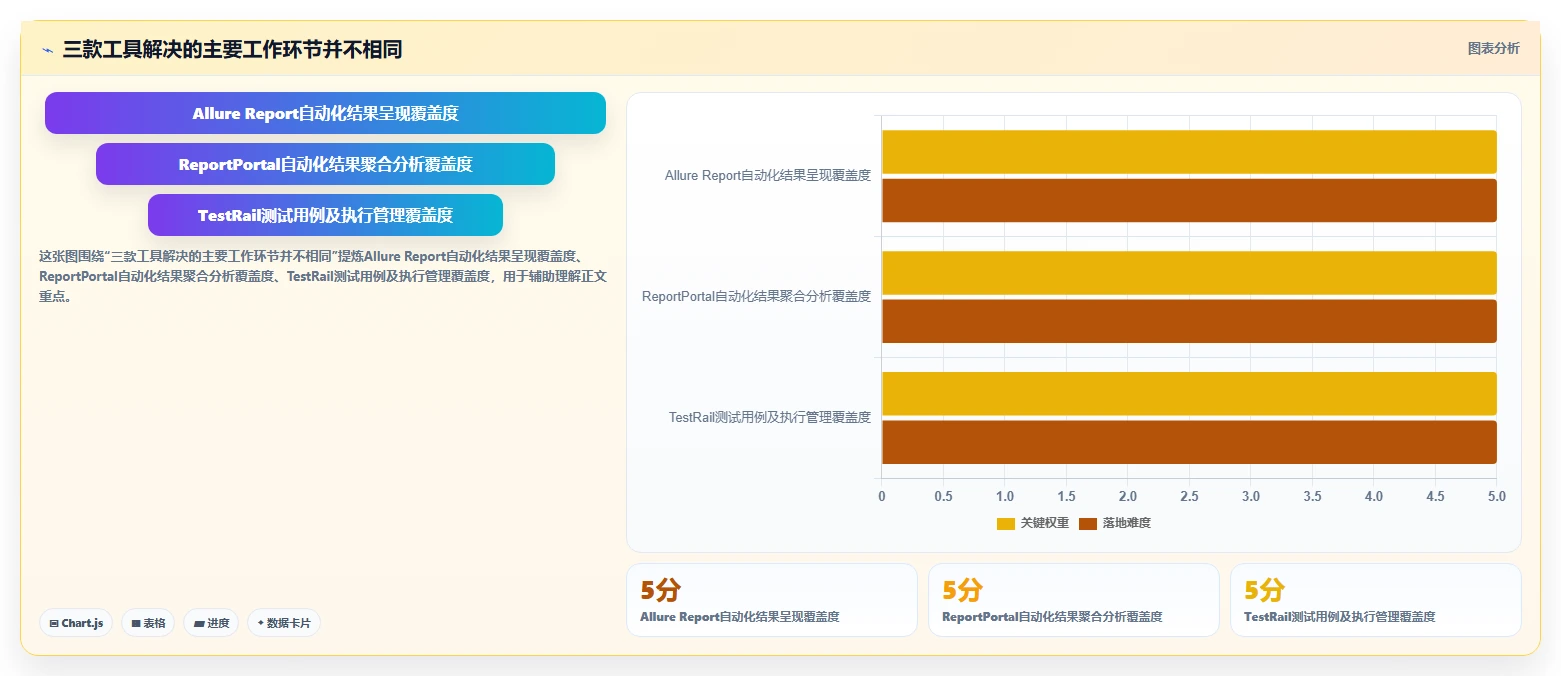Select the ReportPortal自动化结果聚合分析覆盖度 gradient pill
This screenshot has width=1561, height=676.
coord(325,164)
